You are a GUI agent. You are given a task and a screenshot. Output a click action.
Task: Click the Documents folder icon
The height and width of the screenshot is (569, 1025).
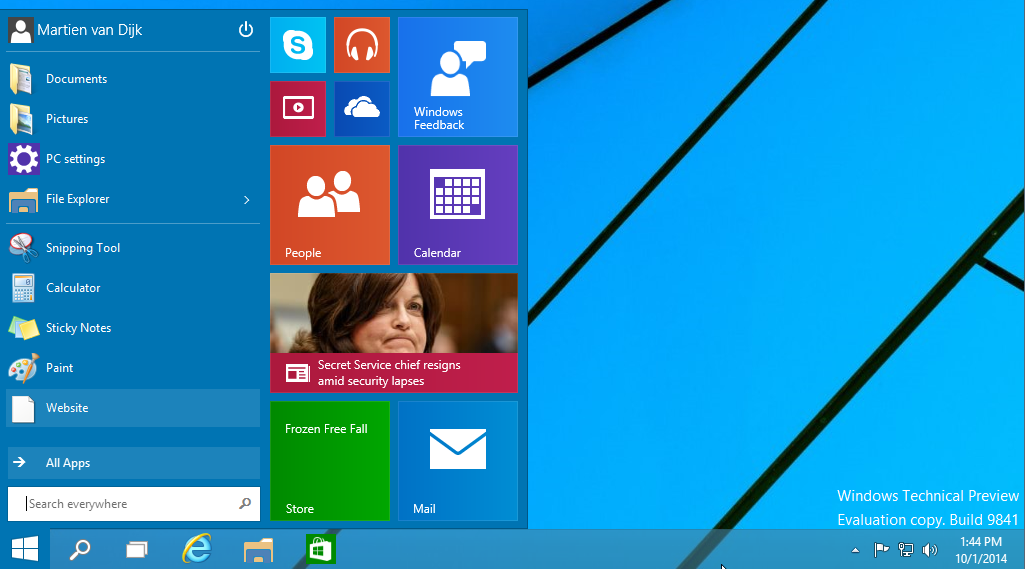click(x=21, y=79)
